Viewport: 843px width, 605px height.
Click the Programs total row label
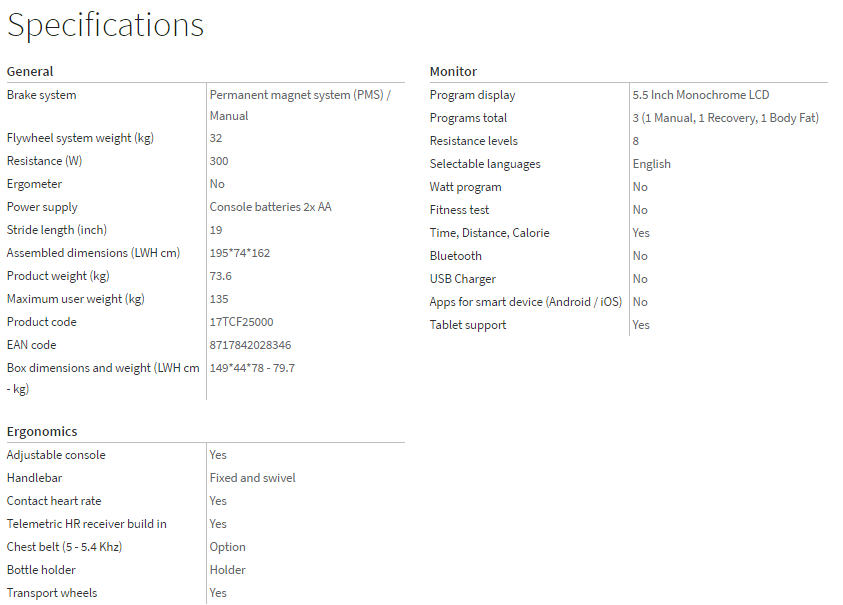tap(468, 118)
